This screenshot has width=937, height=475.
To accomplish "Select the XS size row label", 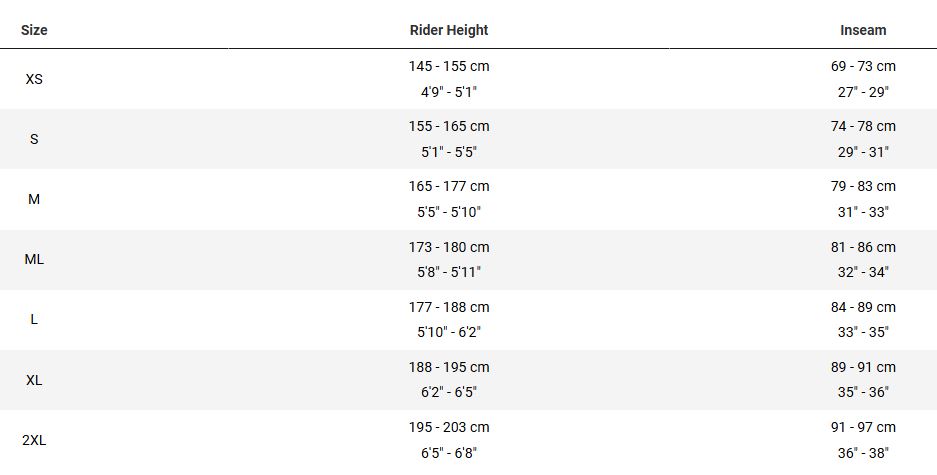I will click(34, 79).
